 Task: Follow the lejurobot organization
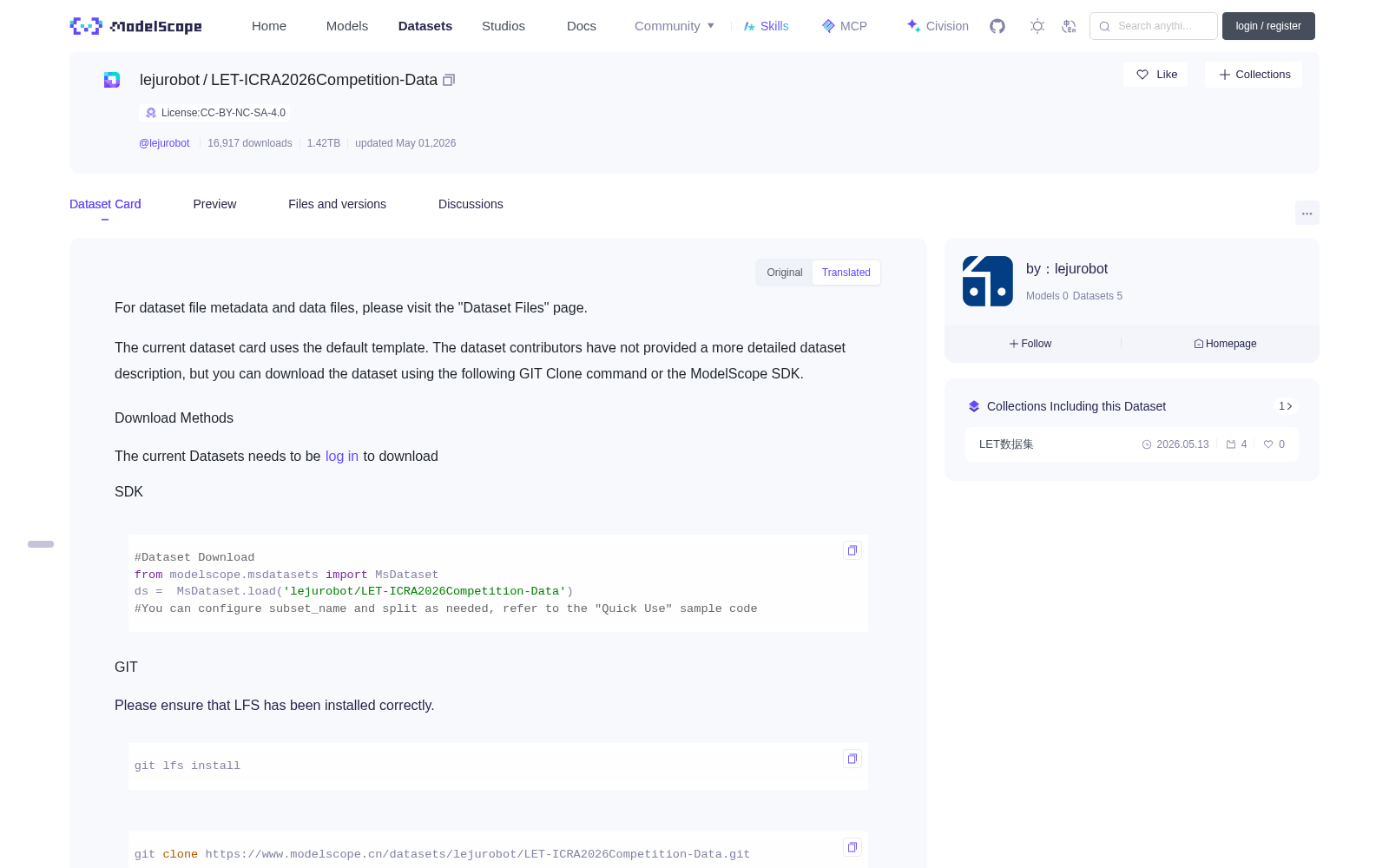1030,344
